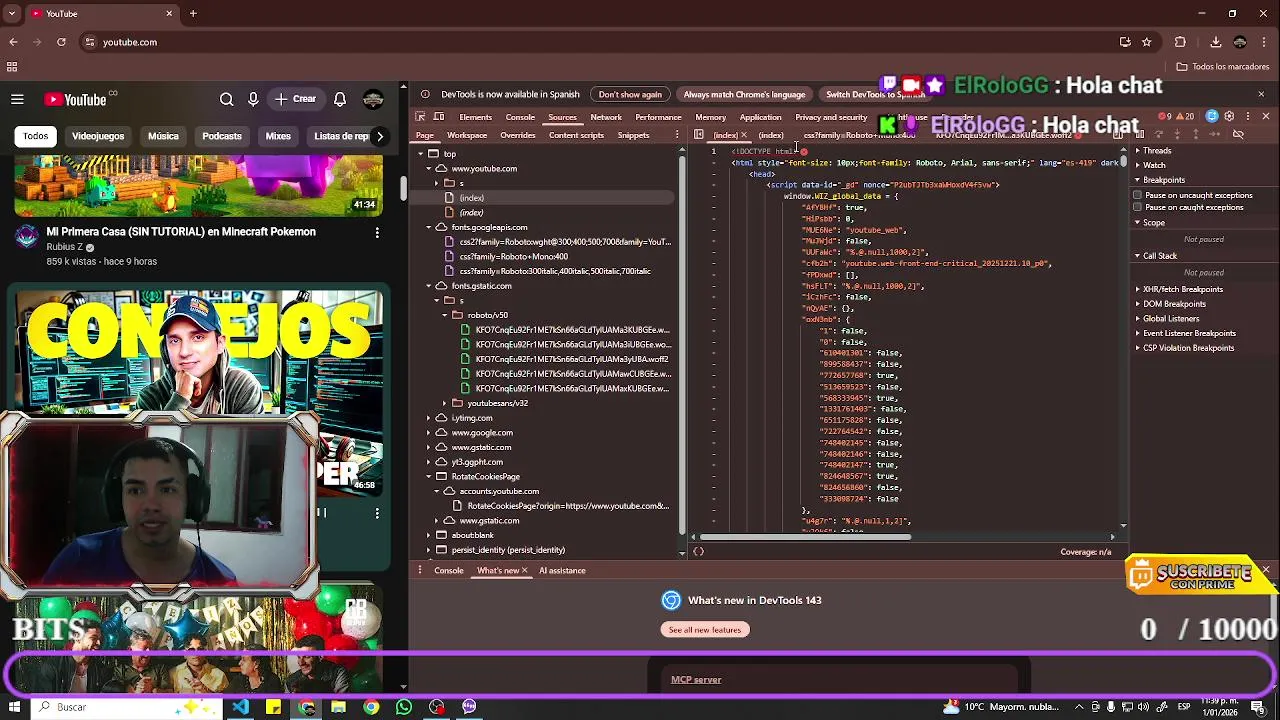The height and width of the screenshot is (720, 1280).
Task: Open a new Chrome tab
Action: point(193,13)
